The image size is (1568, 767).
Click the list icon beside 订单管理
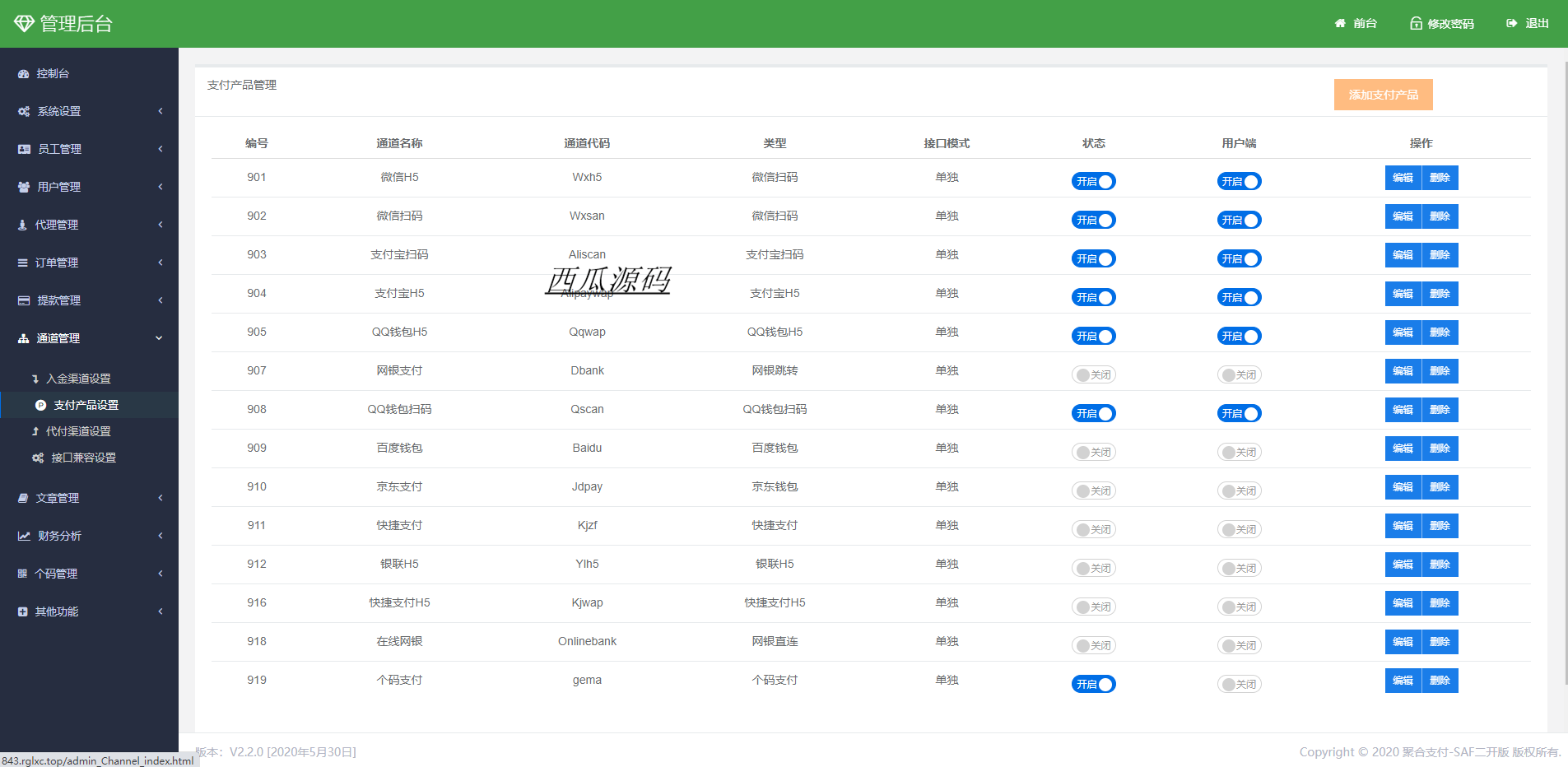[23, 263]
